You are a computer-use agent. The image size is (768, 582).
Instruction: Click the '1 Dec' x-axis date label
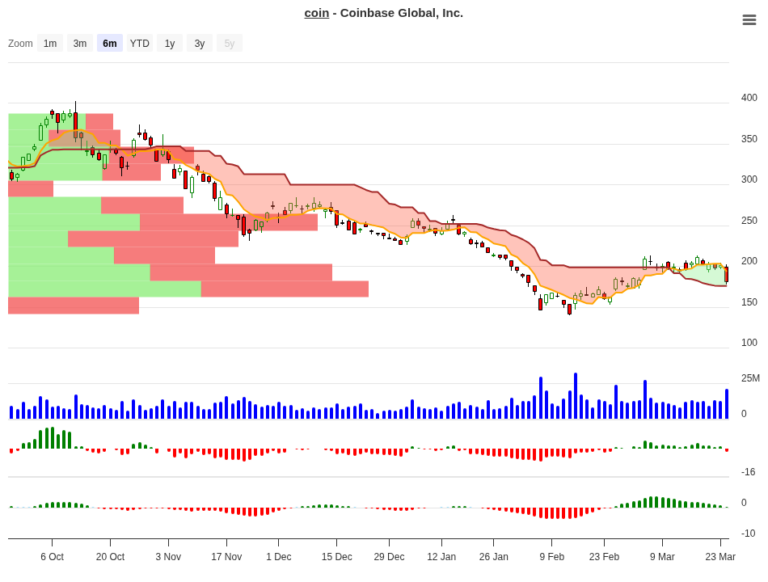point(279,557)
